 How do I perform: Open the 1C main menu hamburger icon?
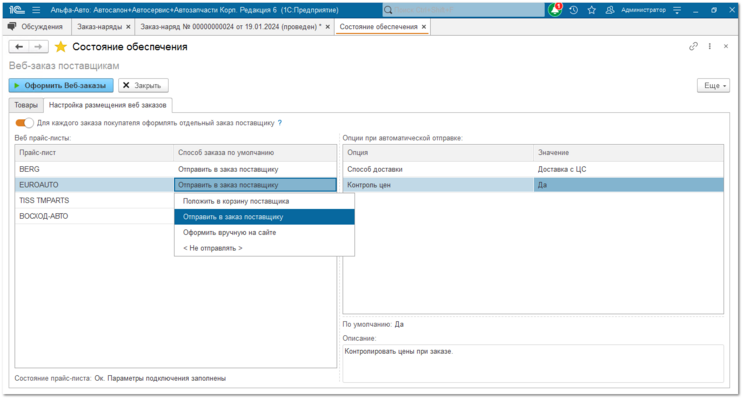coord(36,10)
